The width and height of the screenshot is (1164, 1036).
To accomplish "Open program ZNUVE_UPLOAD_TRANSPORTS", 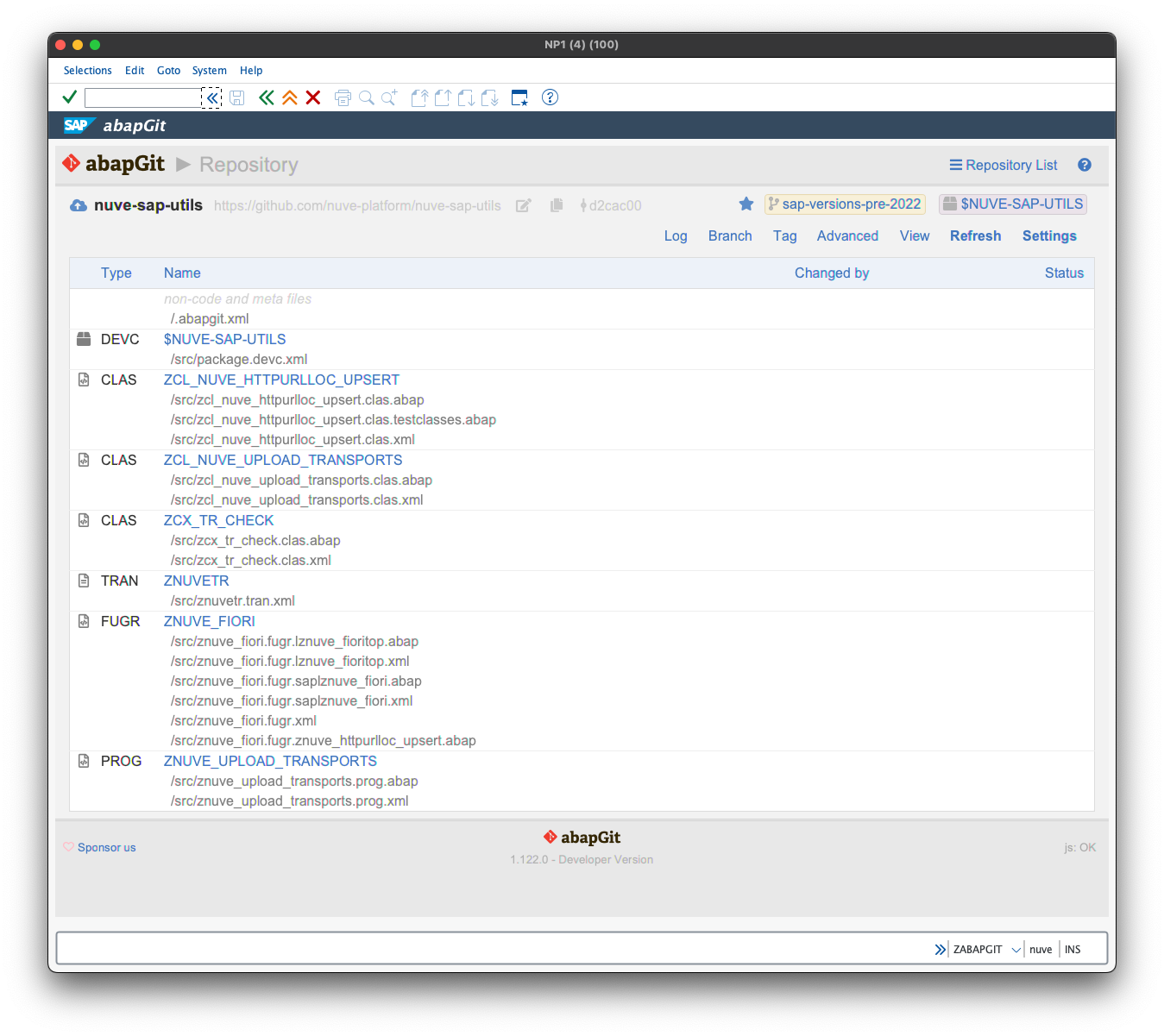I will (x=270, y=762).
